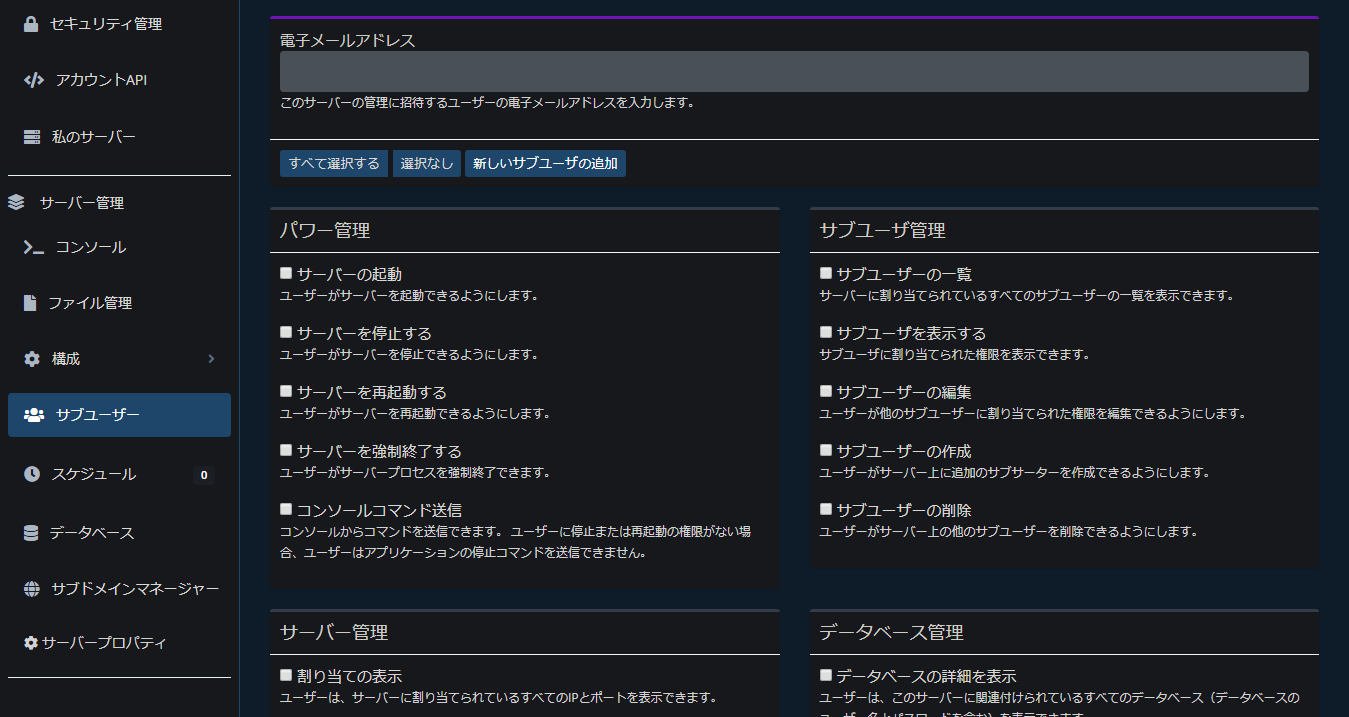This screenshot has height=717, width=1349.
Task: Check the サーバーを停止する permission
Action: tap(286, 332)
